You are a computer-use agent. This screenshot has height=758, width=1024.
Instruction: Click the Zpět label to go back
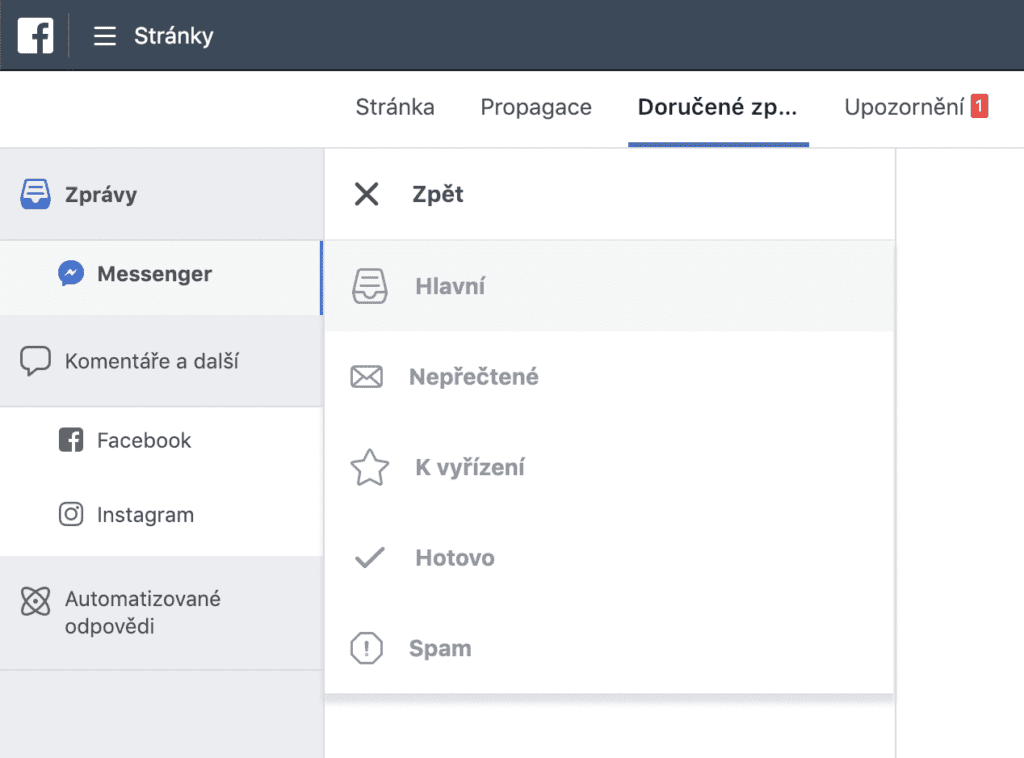pos(438,194)
